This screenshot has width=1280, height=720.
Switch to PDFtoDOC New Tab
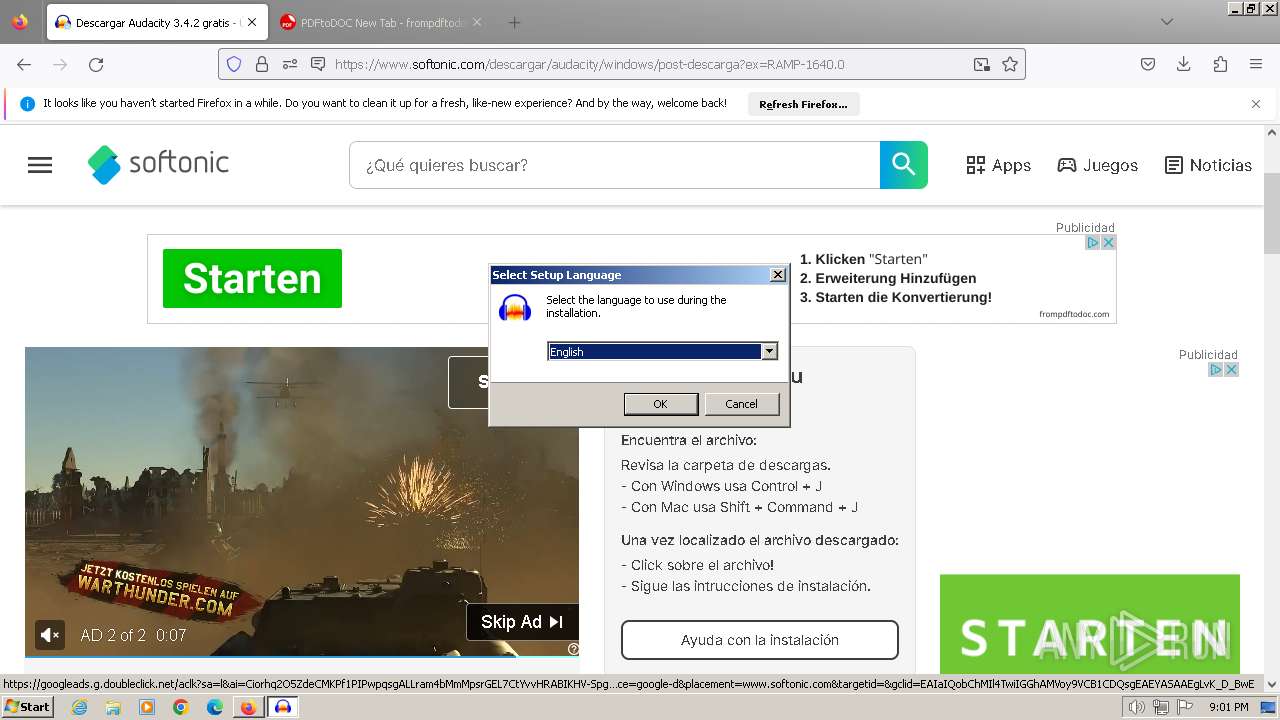380,22
